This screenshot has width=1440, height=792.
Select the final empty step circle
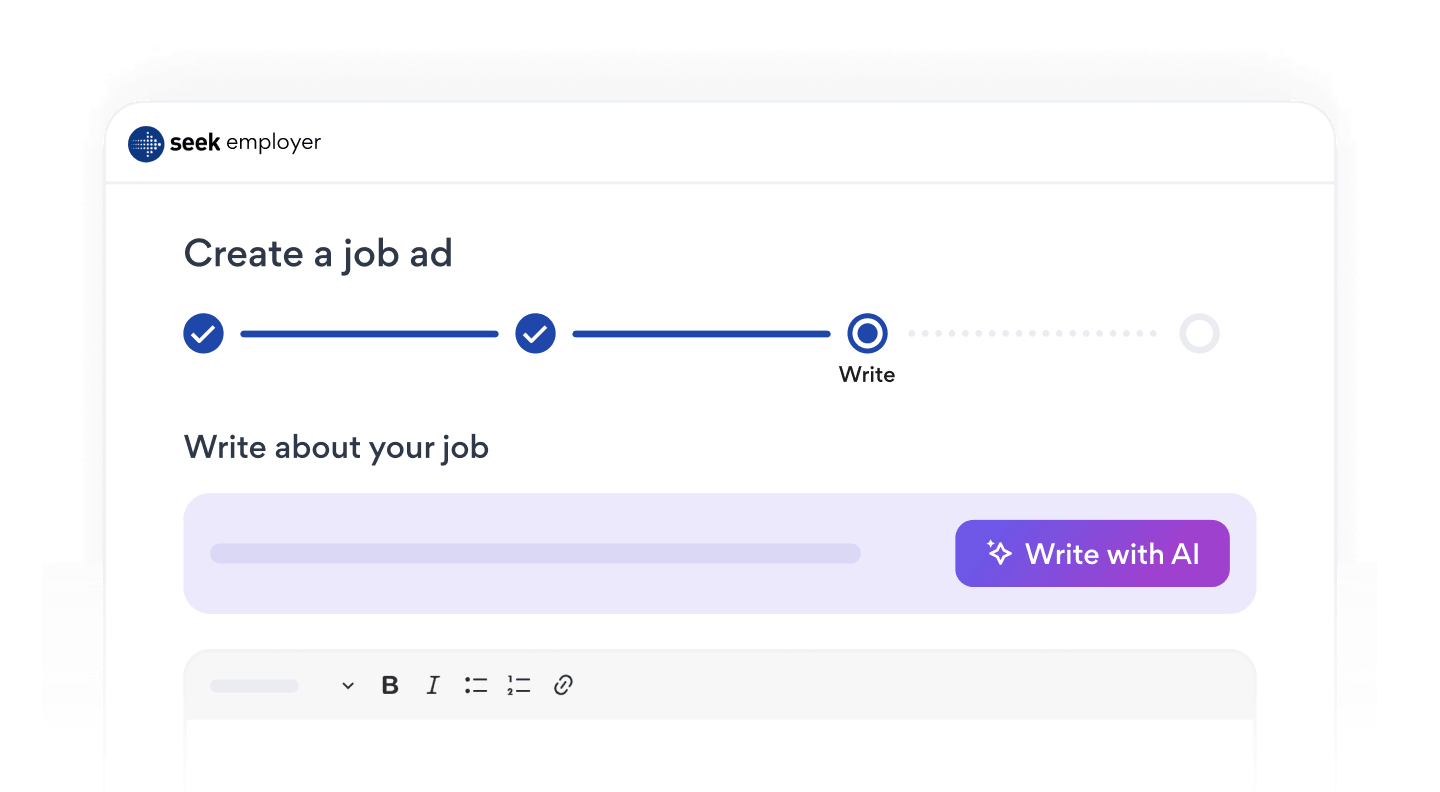(1199, 334)
